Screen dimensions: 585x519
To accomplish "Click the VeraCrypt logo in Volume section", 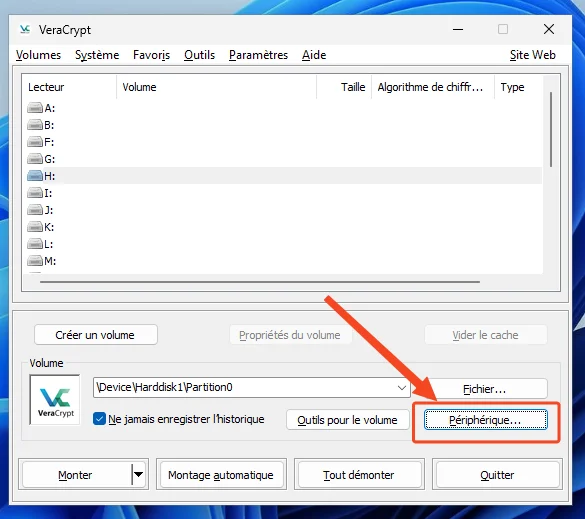I will pos(55,400).
